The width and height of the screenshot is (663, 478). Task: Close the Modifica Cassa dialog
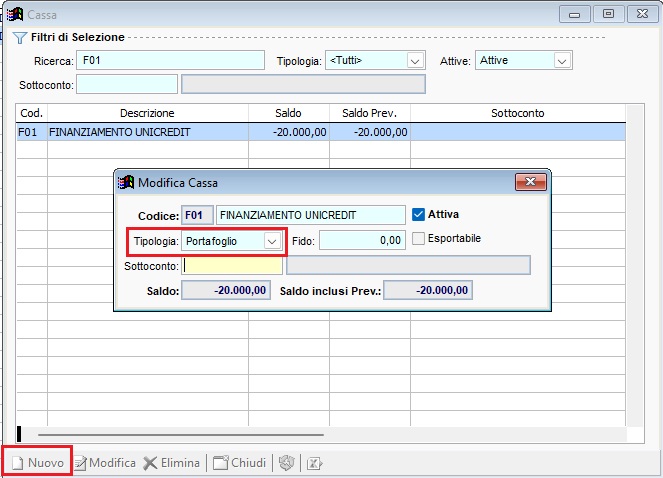(x=529, y=182)
